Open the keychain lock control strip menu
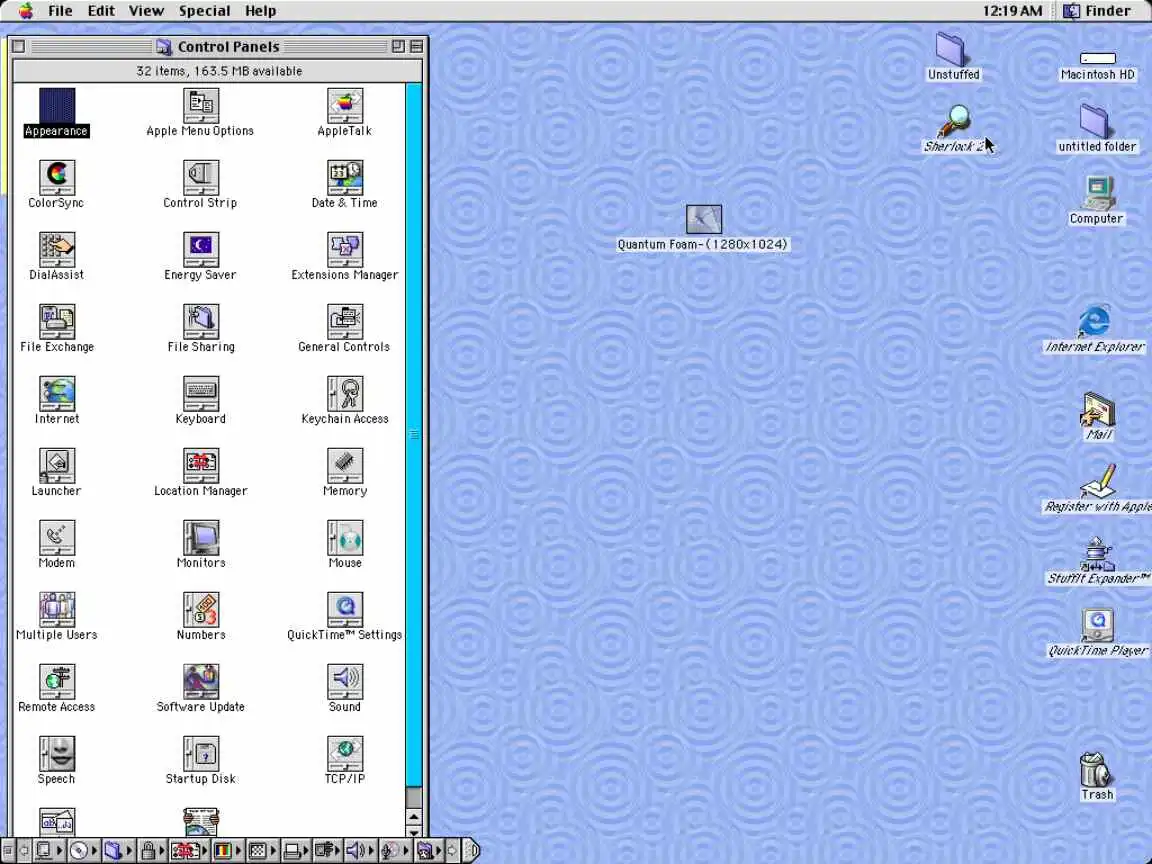The height and width of the screenshot is (864, 1152). coord(152,851)
